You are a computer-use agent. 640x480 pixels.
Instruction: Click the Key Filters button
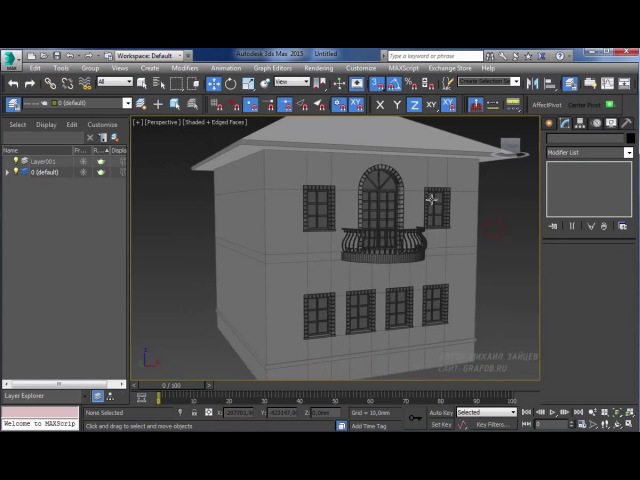pos(493,424)
